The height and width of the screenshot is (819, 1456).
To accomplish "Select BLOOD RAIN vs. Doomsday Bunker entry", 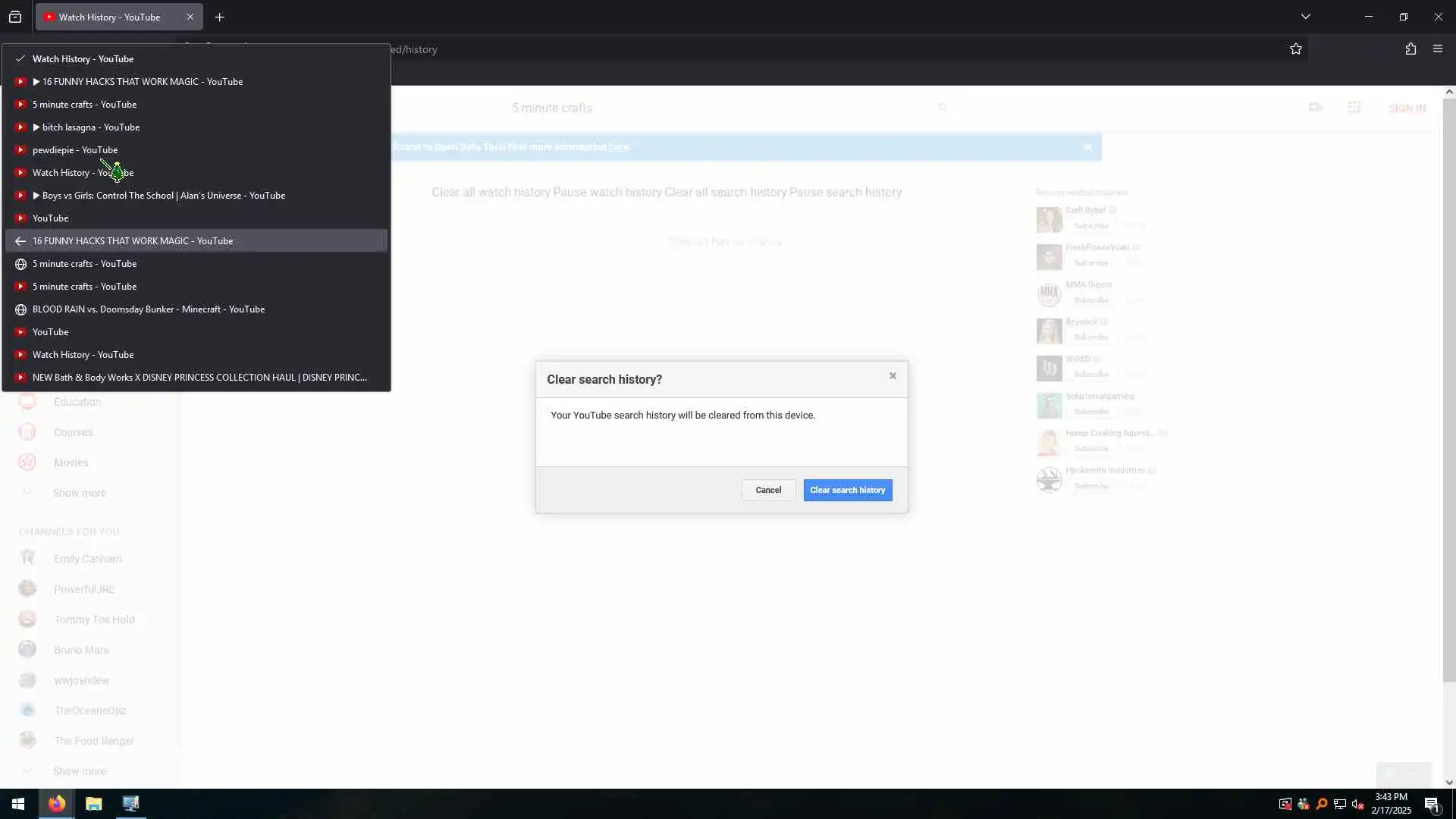I will point(149,309).
